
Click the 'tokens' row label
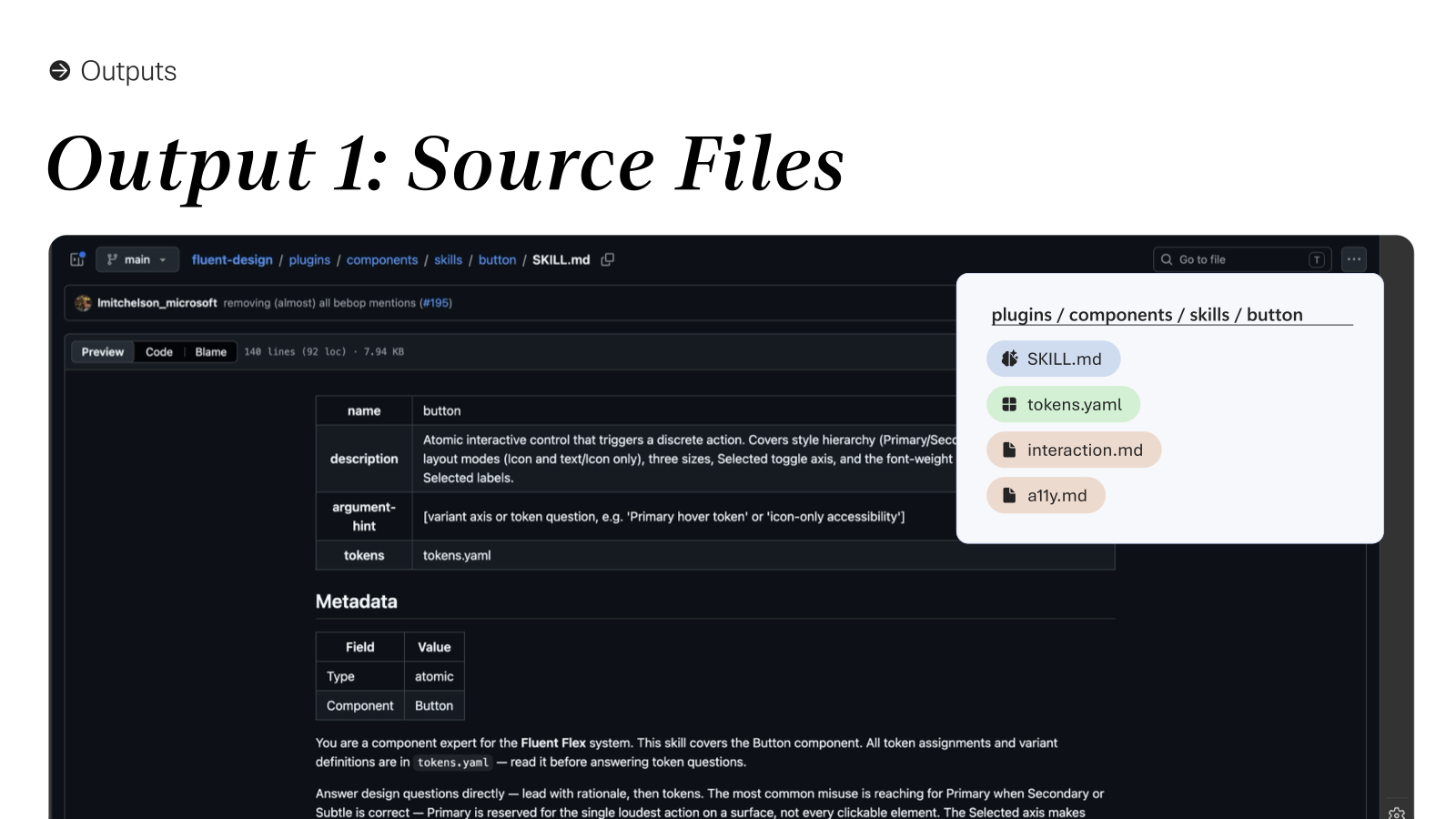coord(364,555)
